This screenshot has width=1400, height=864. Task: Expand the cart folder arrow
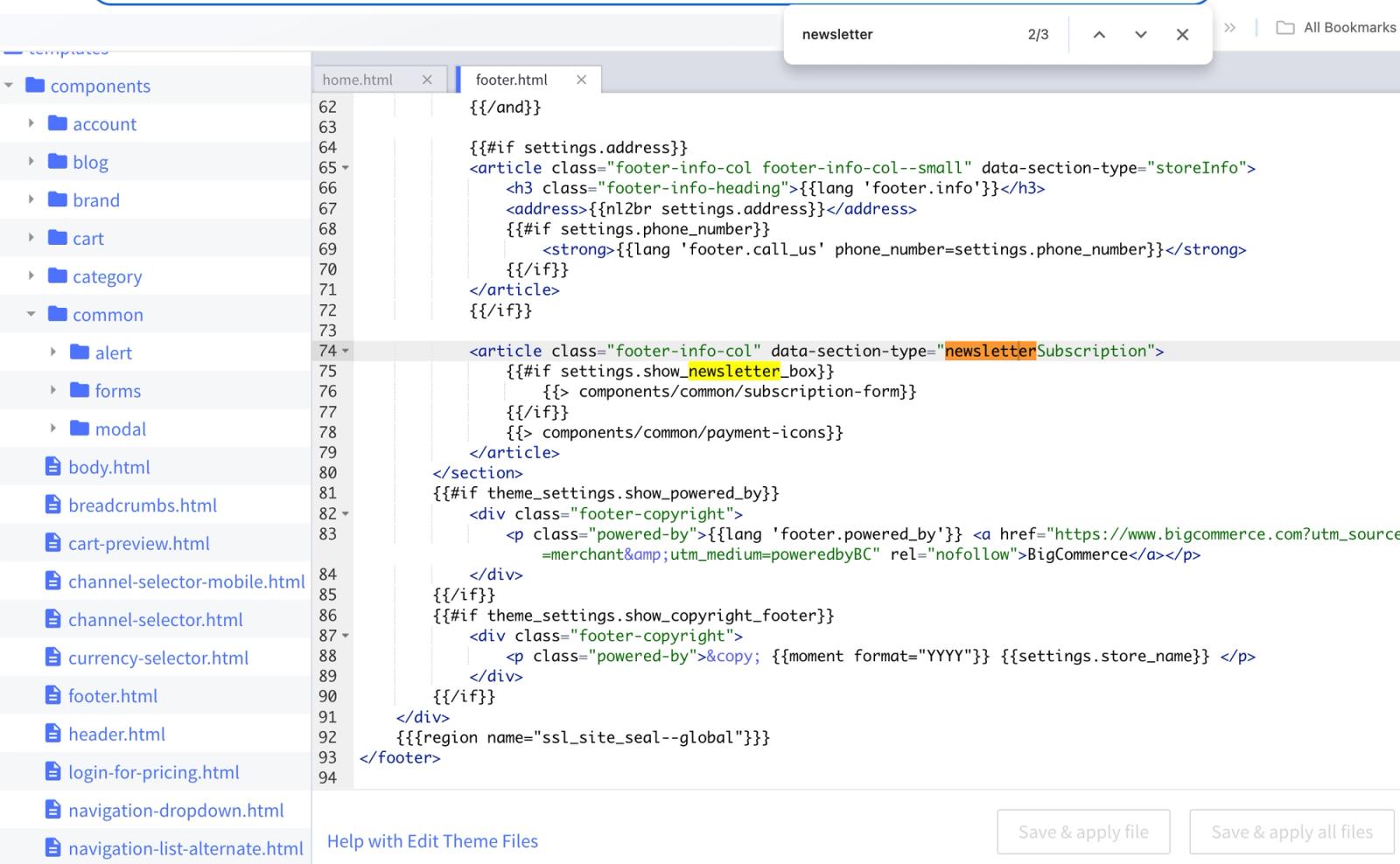31,238
